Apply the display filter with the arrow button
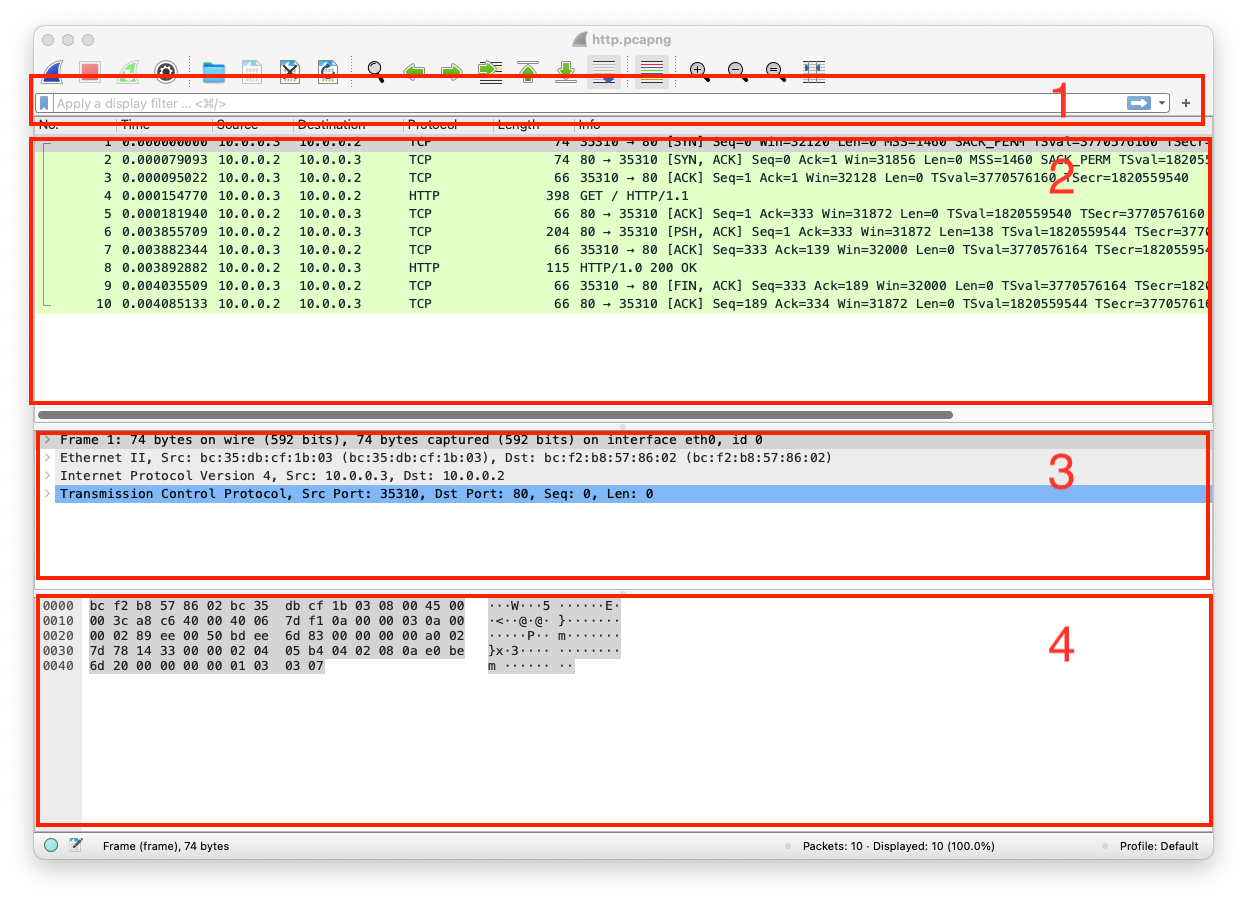 click(1138, 103)
